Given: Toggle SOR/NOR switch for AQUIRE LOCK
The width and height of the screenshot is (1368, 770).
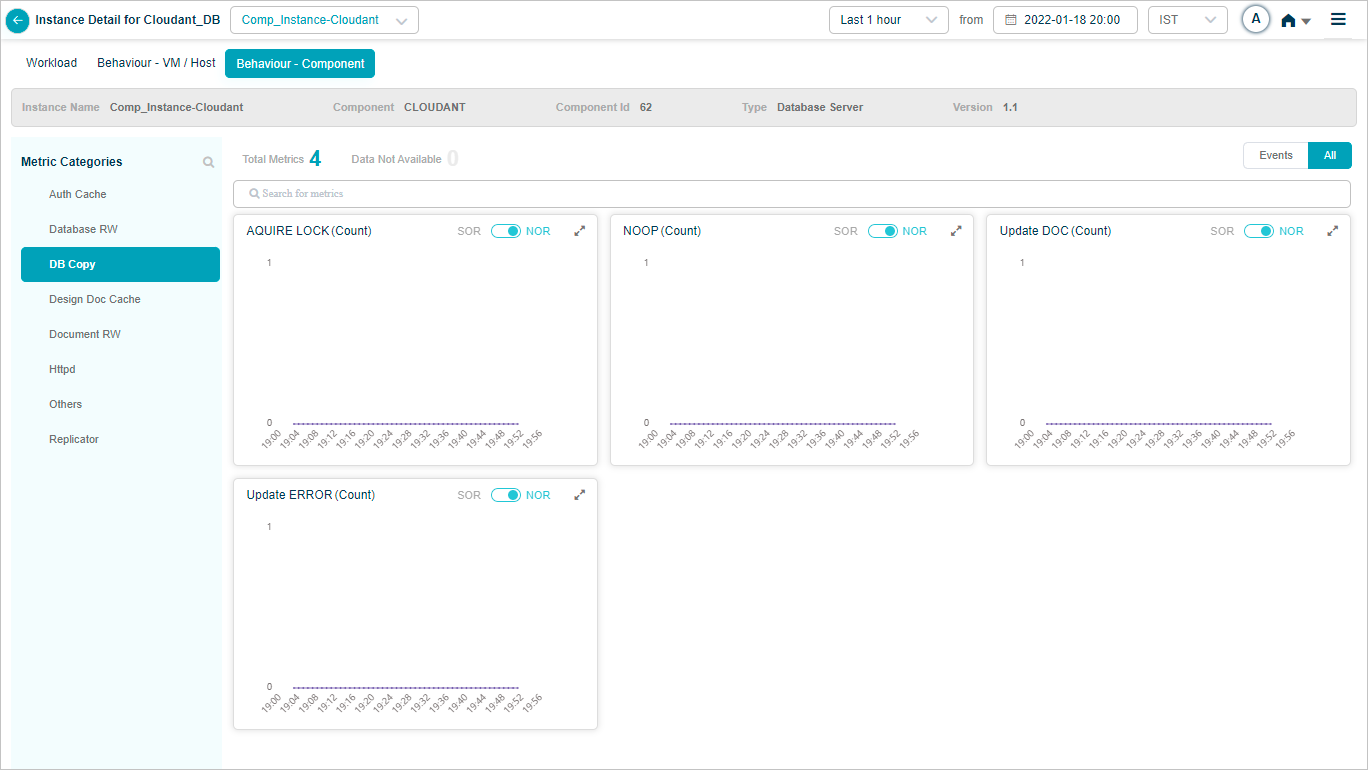Looking at the screenshot, I should [506, 231].
